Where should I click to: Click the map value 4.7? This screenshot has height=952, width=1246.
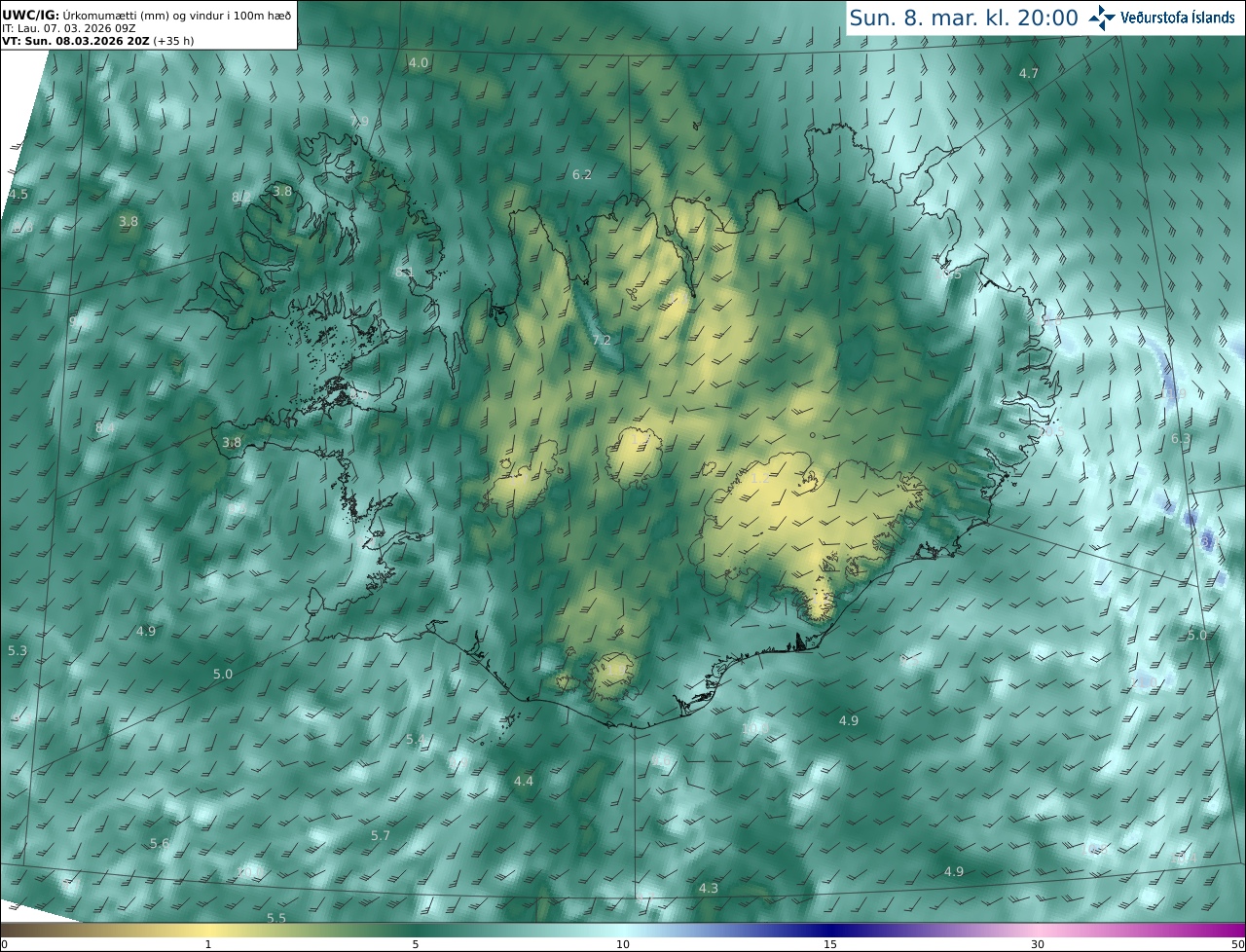(x=1029, y=74)
